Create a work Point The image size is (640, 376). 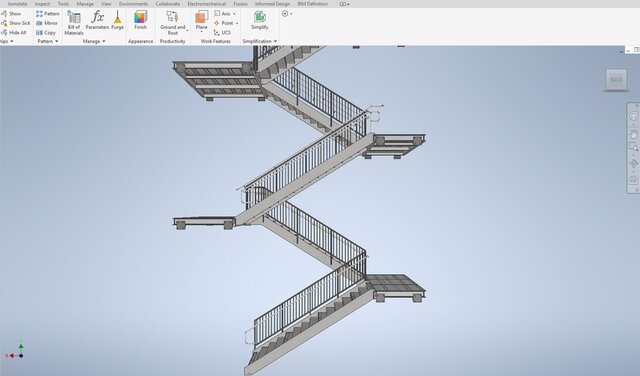click(224, 23)
